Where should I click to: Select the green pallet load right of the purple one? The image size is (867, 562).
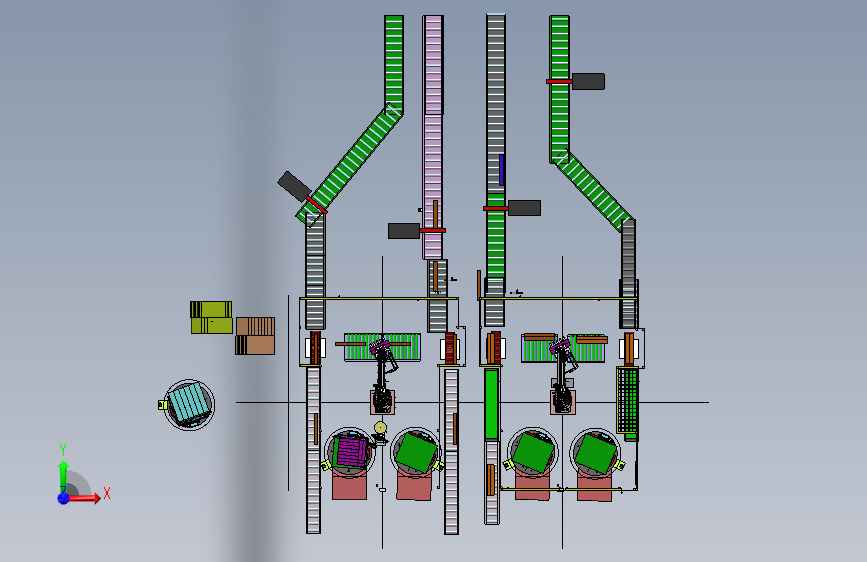point(417,452)
